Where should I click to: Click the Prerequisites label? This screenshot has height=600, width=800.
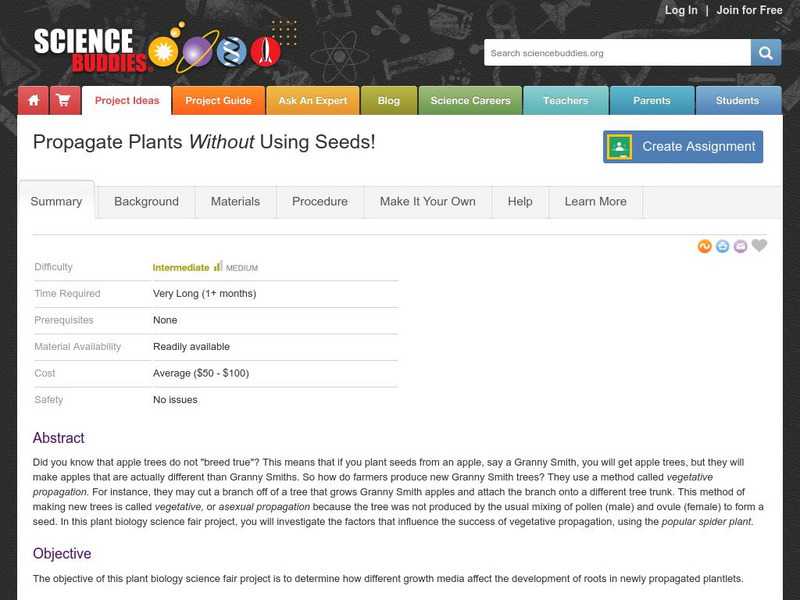tap(64, 320)
